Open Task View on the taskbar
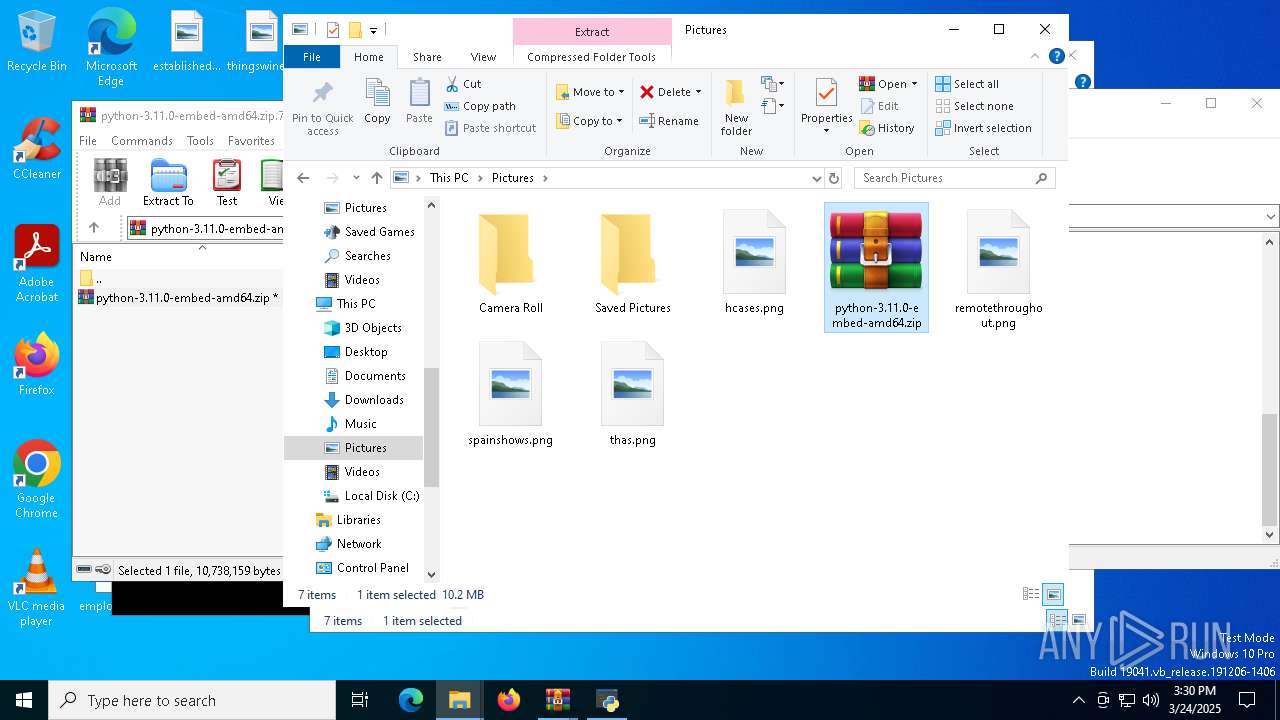Screen dimensions: 1280x720 click(360, 700)
